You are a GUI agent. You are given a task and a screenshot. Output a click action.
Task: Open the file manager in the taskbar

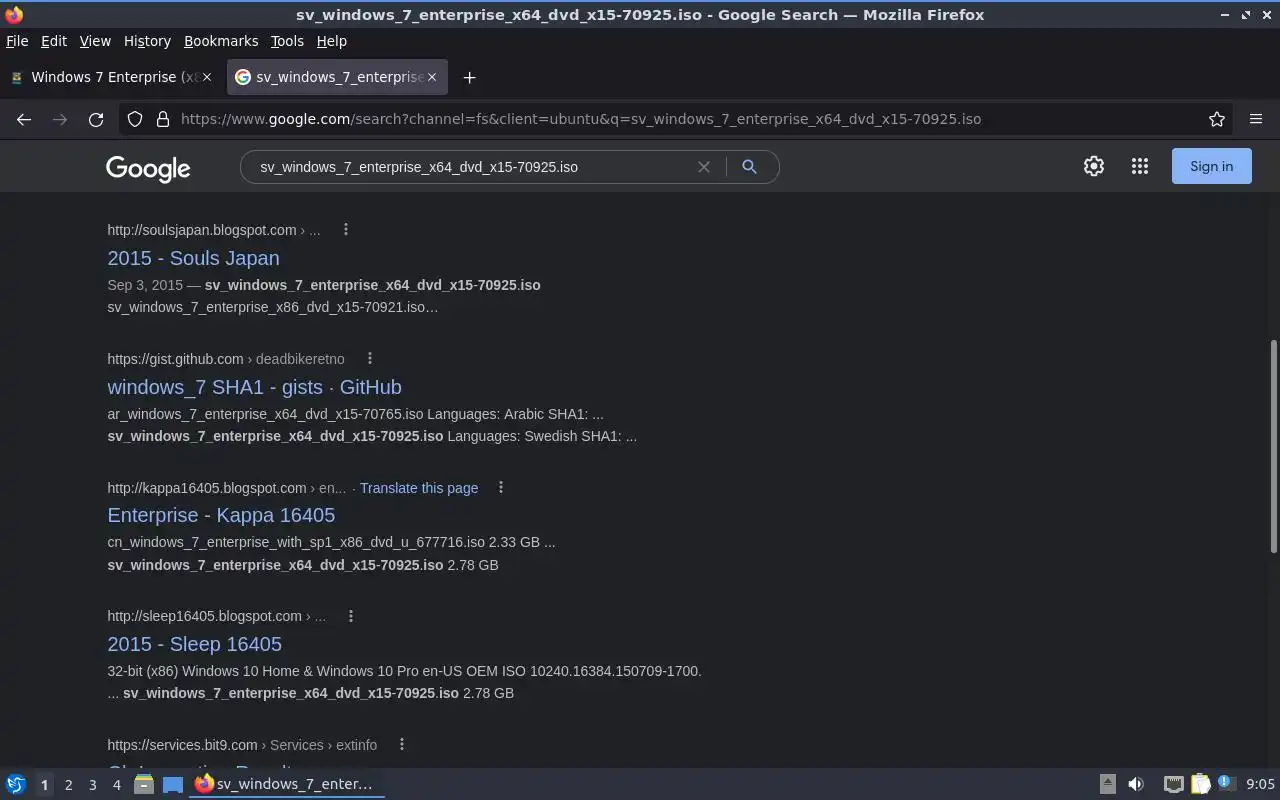click(144, 784)
